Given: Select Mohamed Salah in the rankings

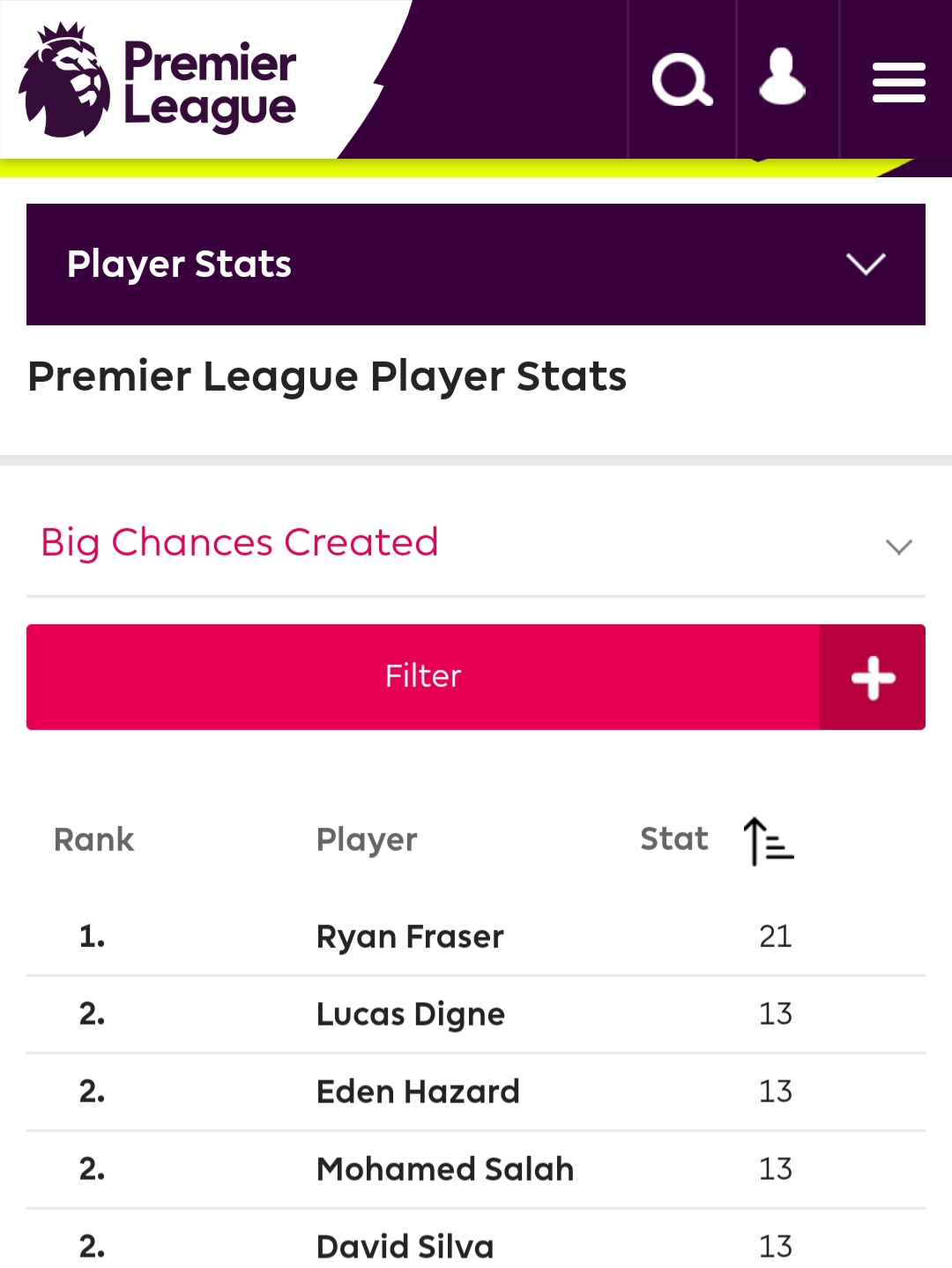Looking at the screenshot, I should (x=445, y=1169).
